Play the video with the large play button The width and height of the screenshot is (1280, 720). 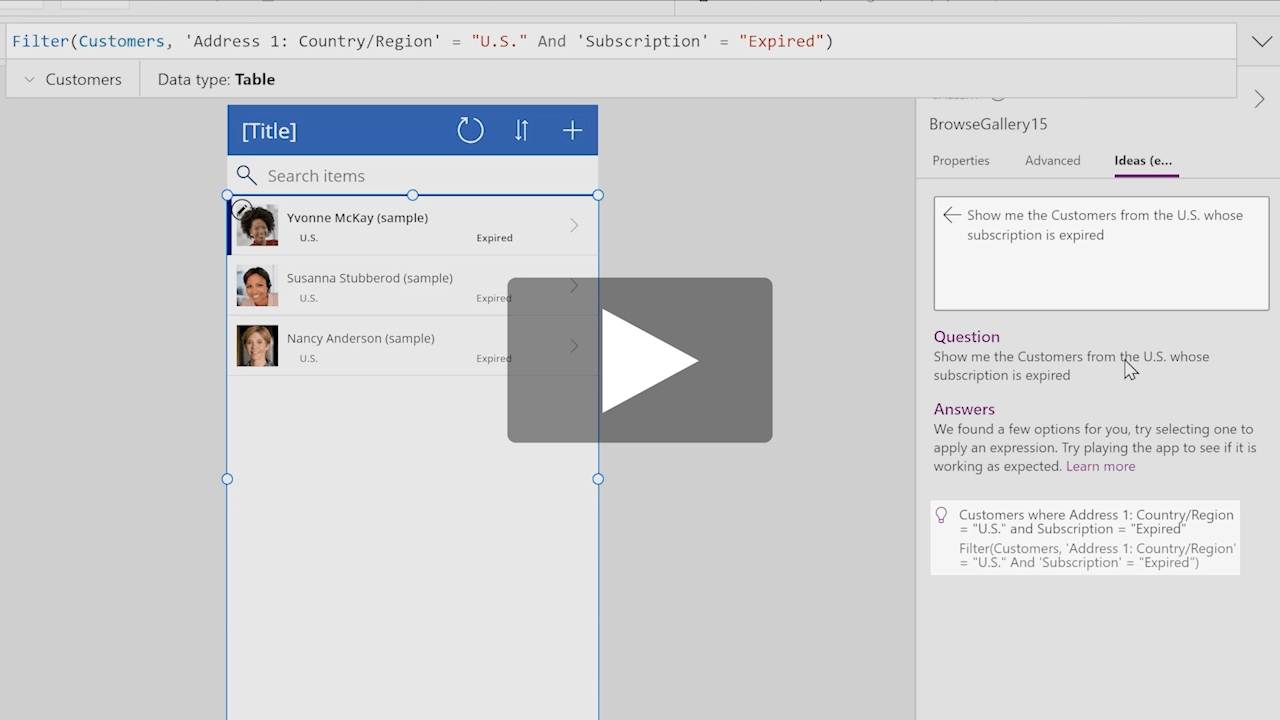coord(640,360)
